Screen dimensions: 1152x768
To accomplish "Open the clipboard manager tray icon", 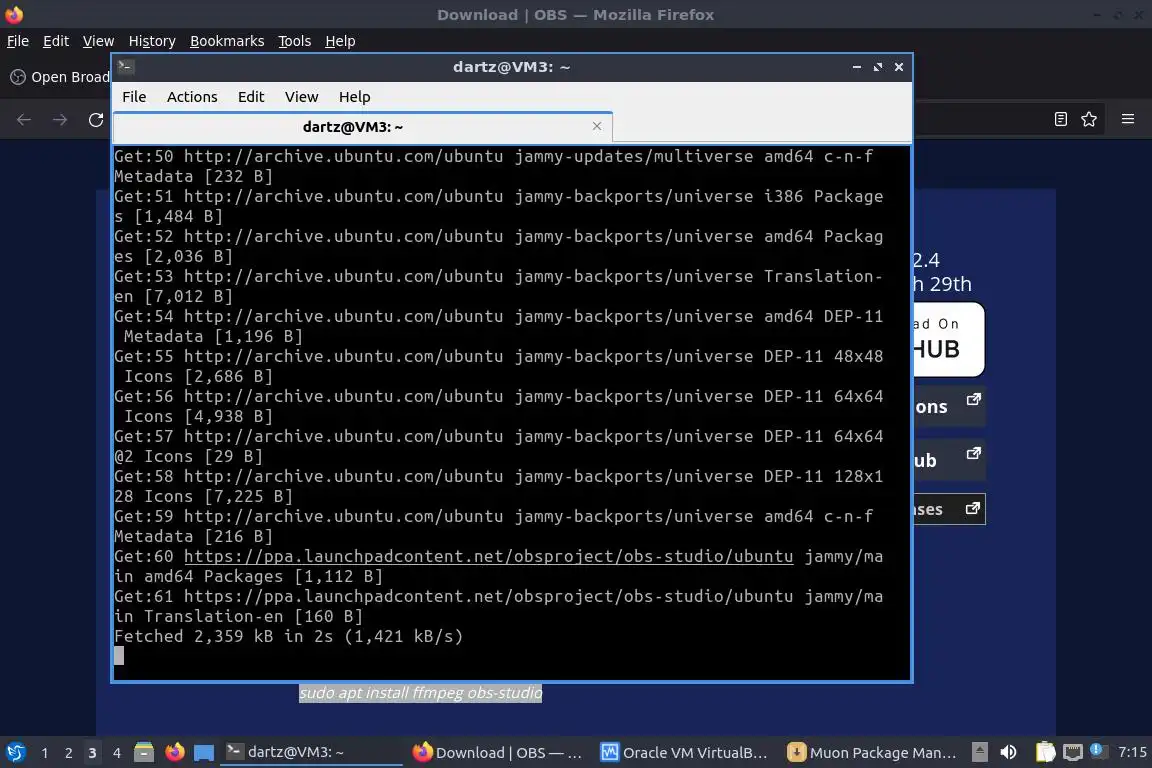I will coord(1045,752).
